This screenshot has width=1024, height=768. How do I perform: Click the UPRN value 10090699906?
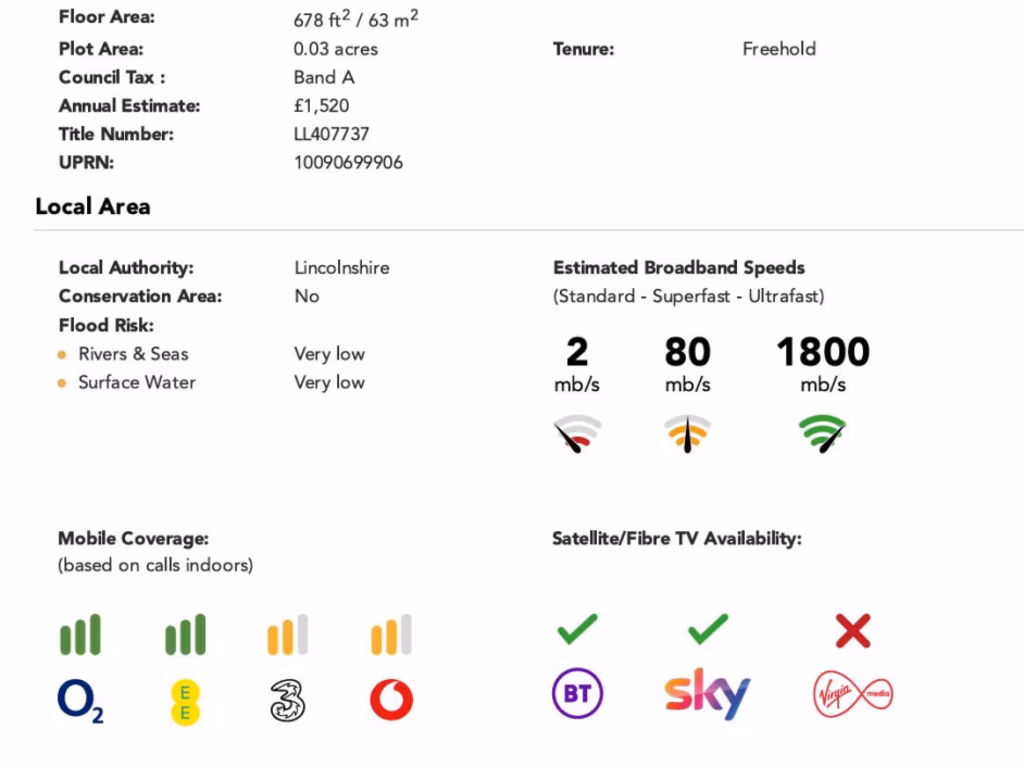click(x=348, y=162)
